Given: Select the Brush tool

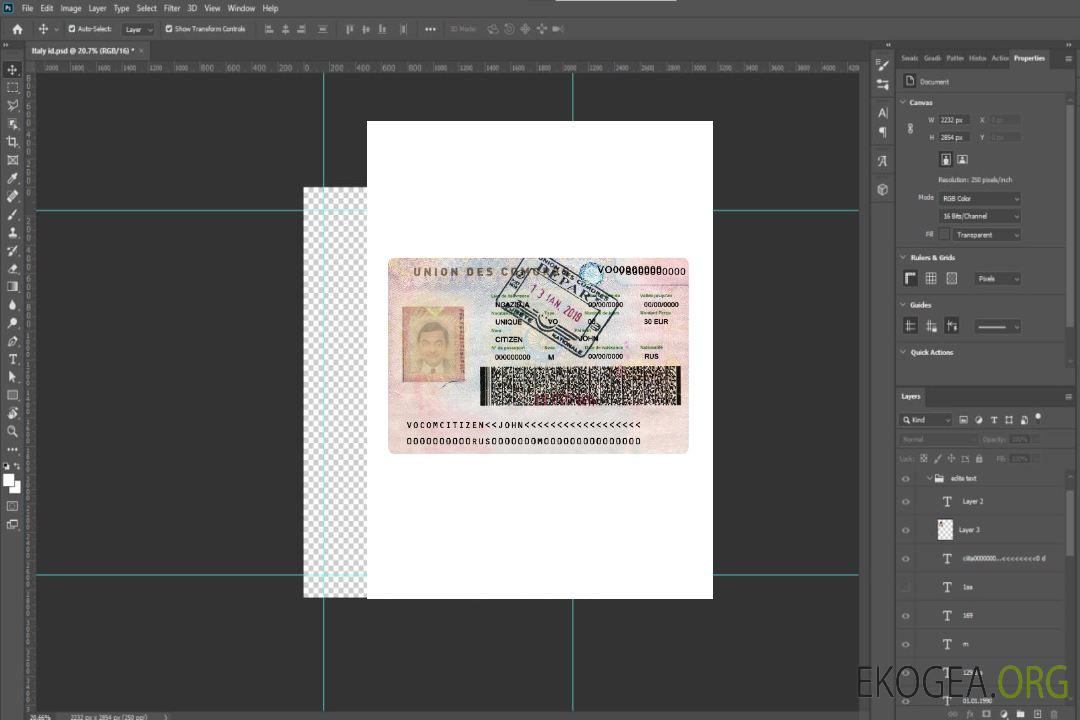Looking at the screenshot, I should [x=13, y=214].
